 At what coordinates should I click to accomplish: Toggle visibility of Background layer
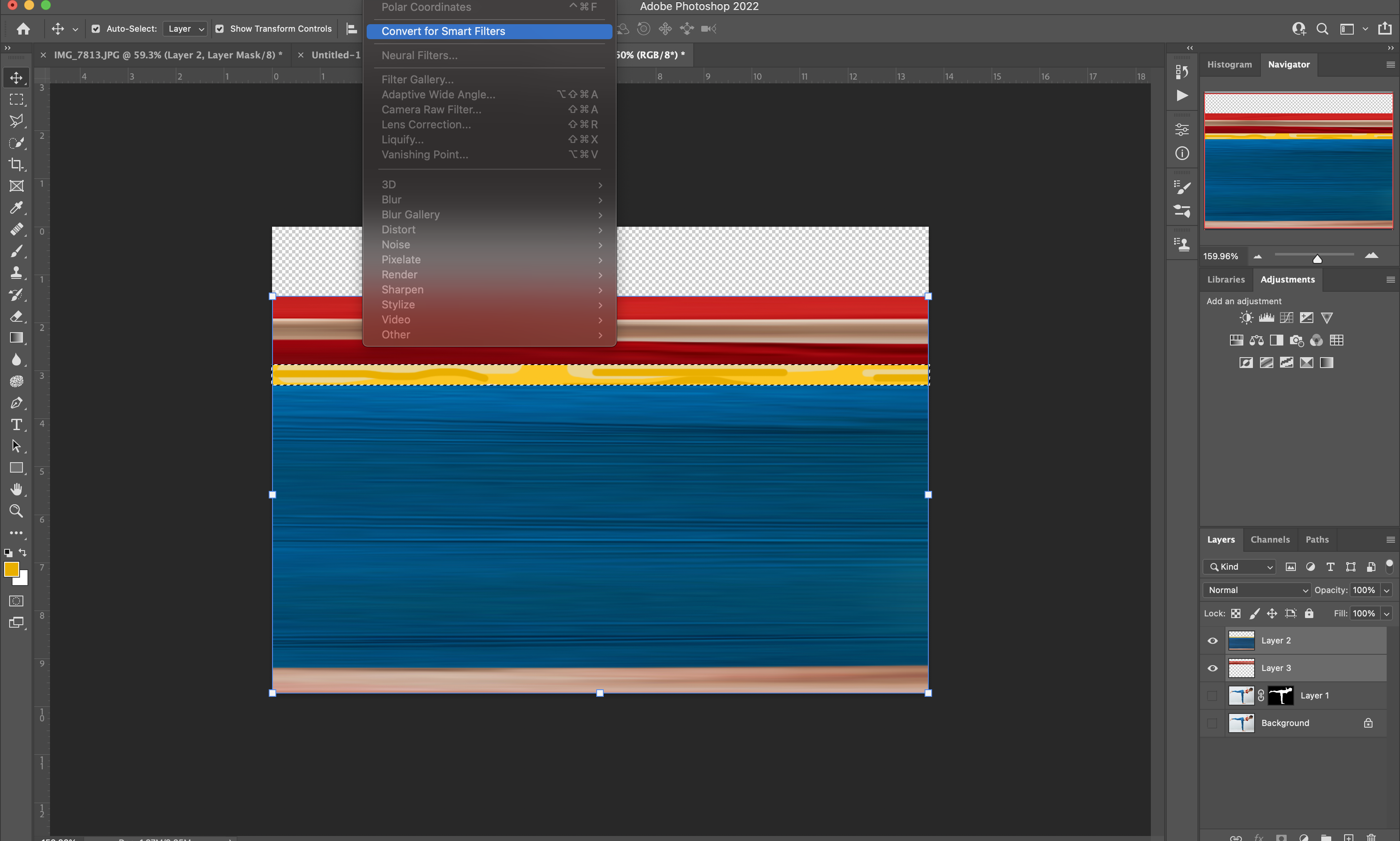(1212, 722)
